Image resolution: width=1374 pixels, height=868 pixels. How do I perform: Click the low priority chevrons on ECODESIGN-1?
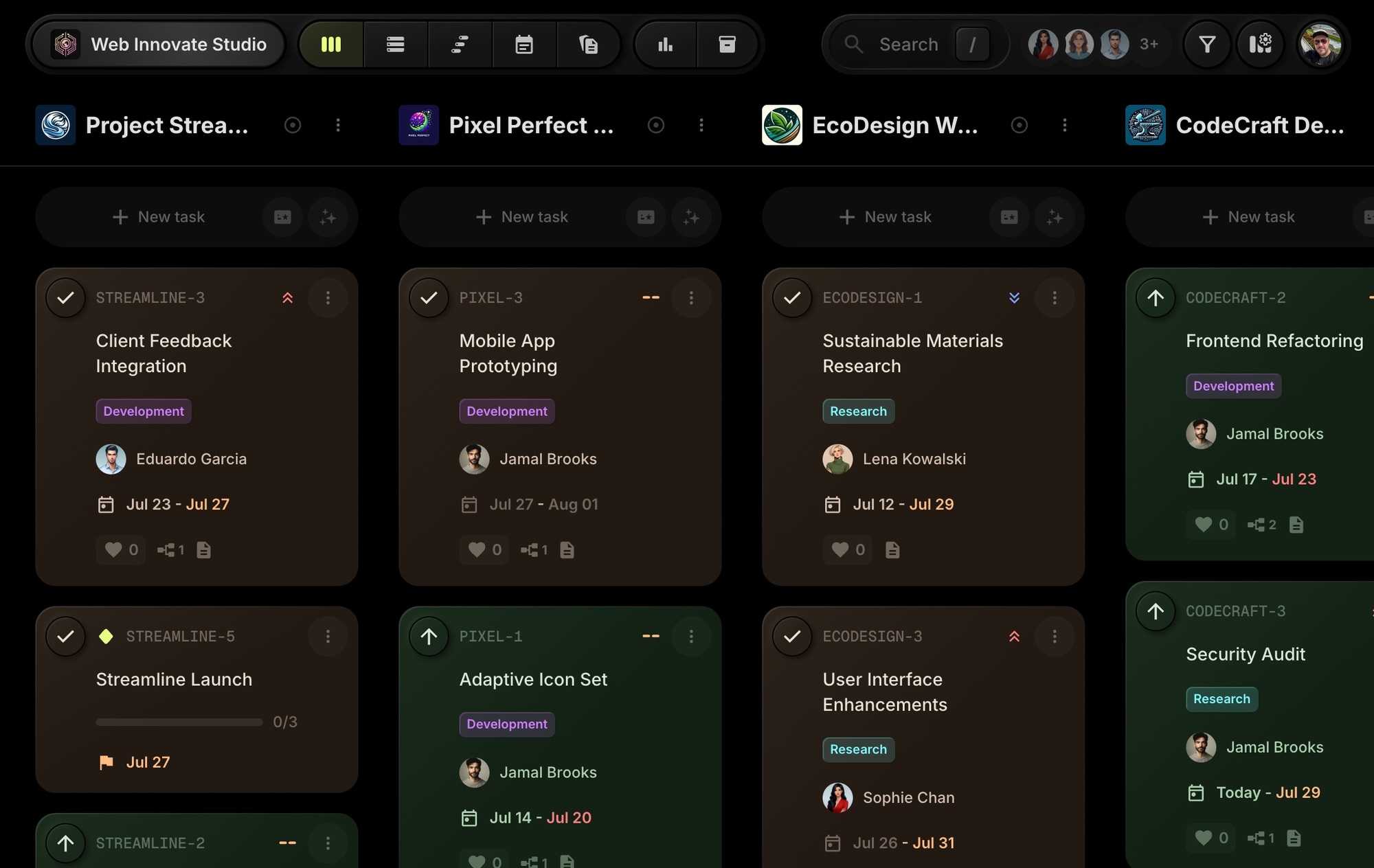pyautogui.click(x=1014, y=297)
